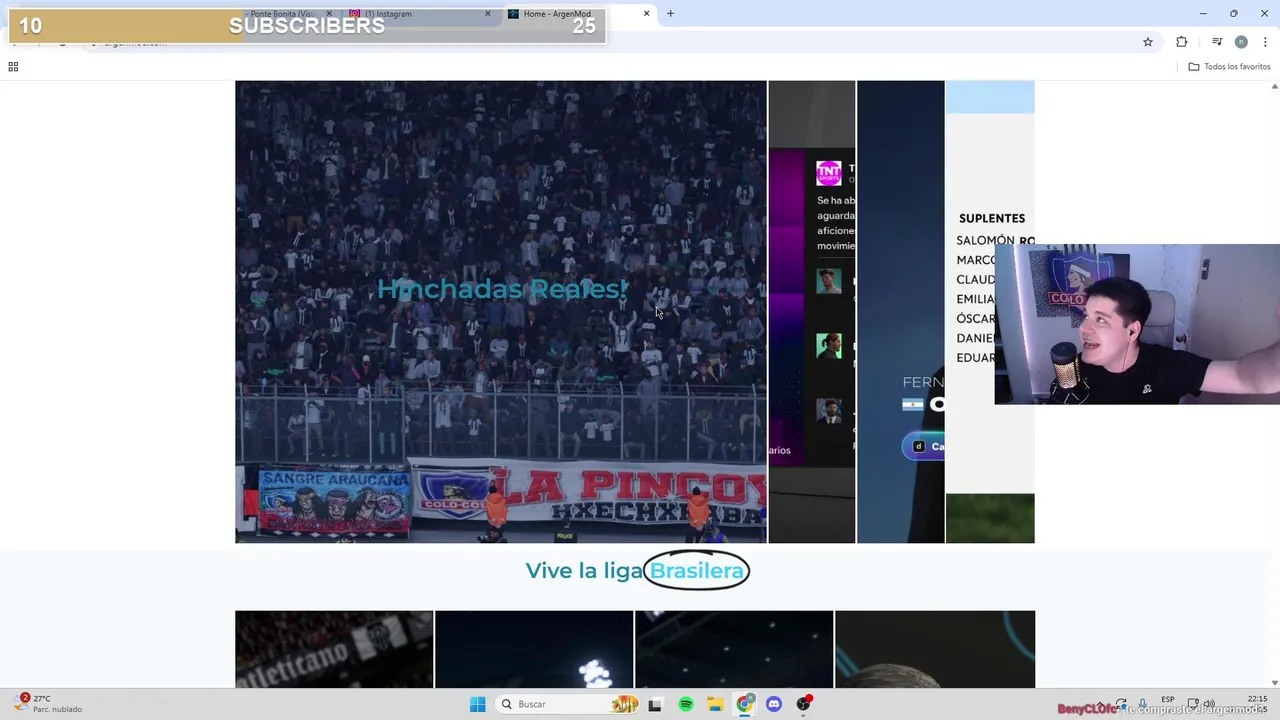Switch to the Home - ArgenMod tab
The height and width of the screenshot is (720, 1280).
click(x=578, y=13)
